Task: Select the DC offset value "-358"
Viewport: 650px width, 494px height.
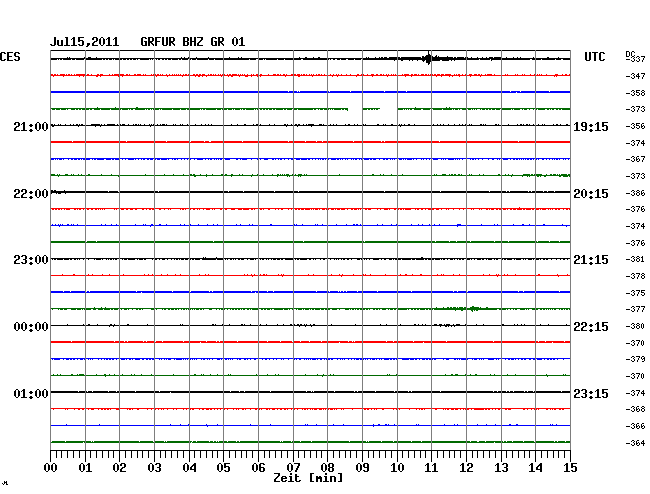Action: coord(635,93)
